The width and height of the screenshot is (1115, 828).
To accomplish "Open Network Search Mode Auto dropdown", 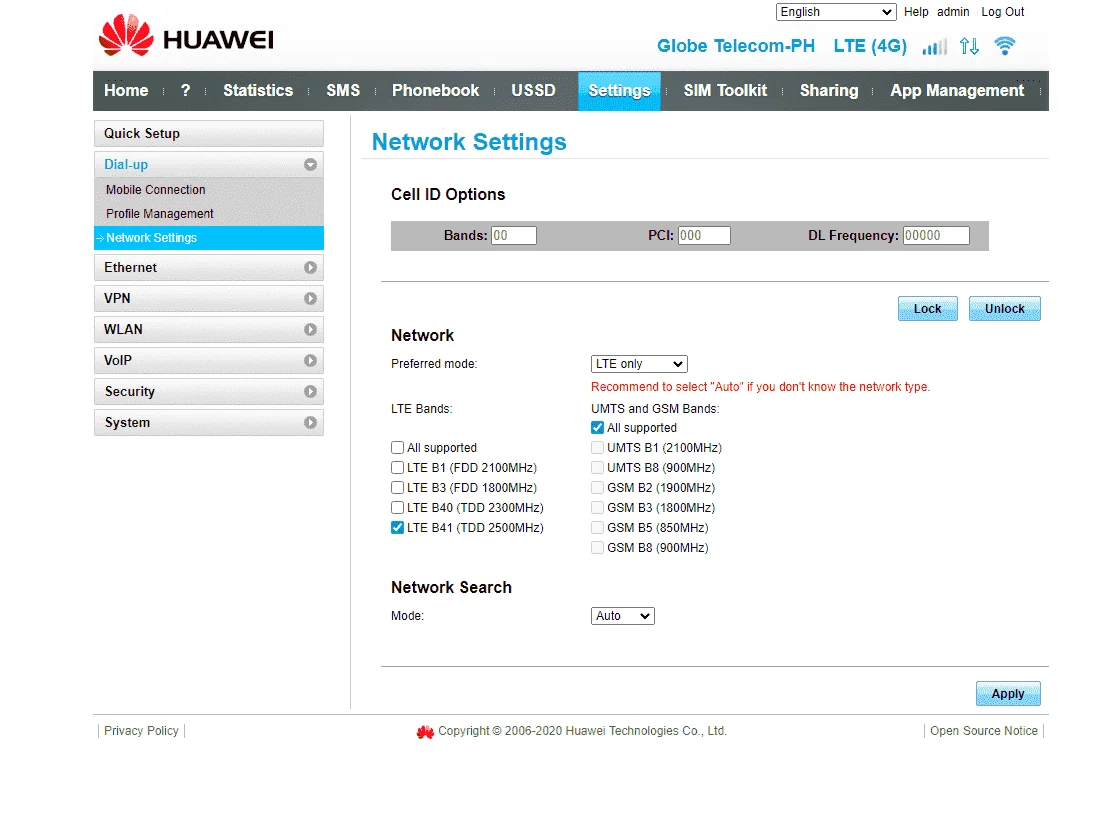I will click(x=622, y=615).
